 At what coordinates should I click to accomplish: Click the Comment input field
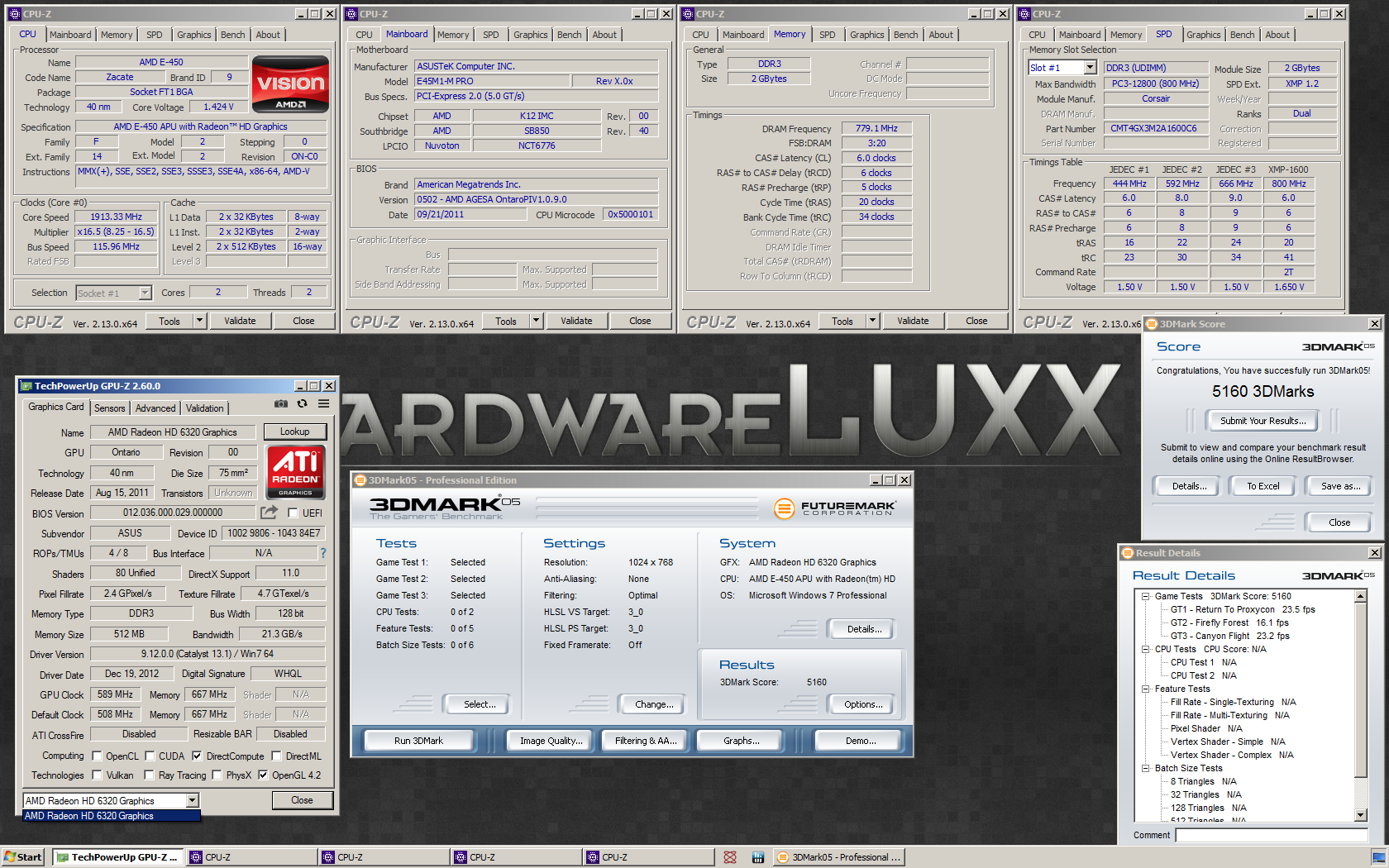(x=1272, y=835)
